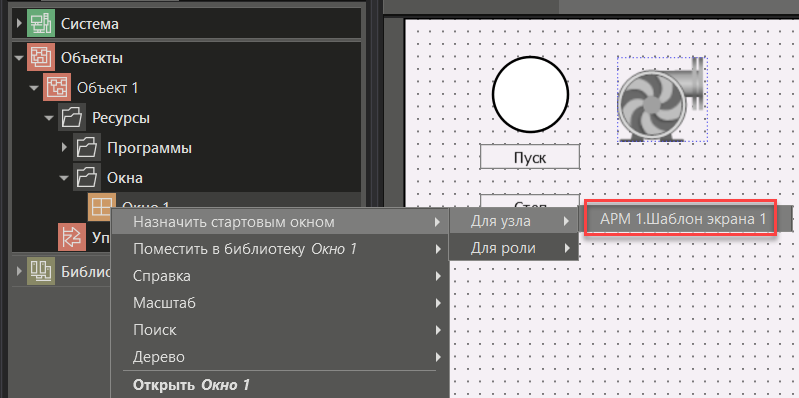The width and height of the screenshot is (799, 398).
Task: Click the Программы folder icon
Action: (87, 148)
